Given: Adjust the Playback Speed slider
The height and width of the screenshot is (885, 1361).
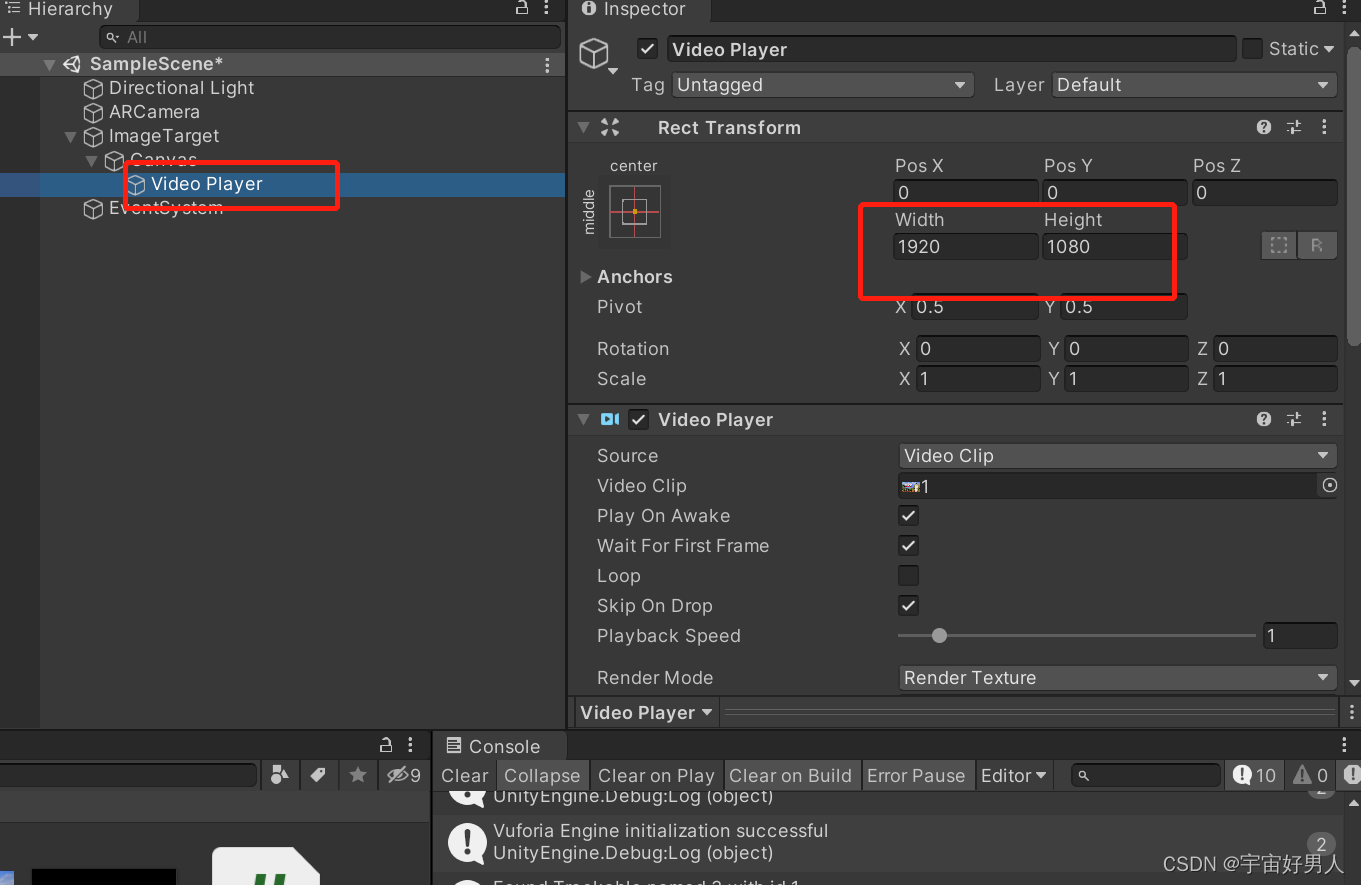Looking at the screenshot, I should click(1076, 636).
